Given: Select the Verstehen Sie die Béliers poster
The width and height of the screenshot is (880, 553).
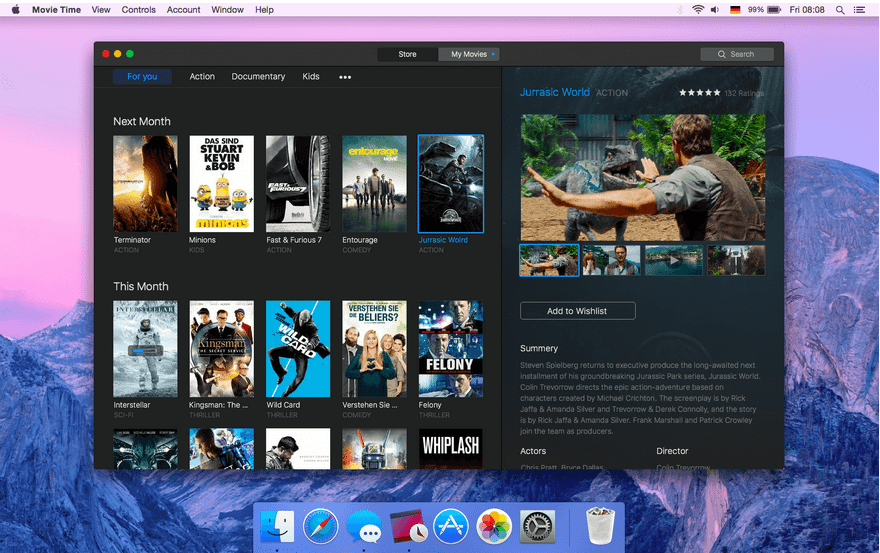Looking at the screenshot, I should [374, 349].
